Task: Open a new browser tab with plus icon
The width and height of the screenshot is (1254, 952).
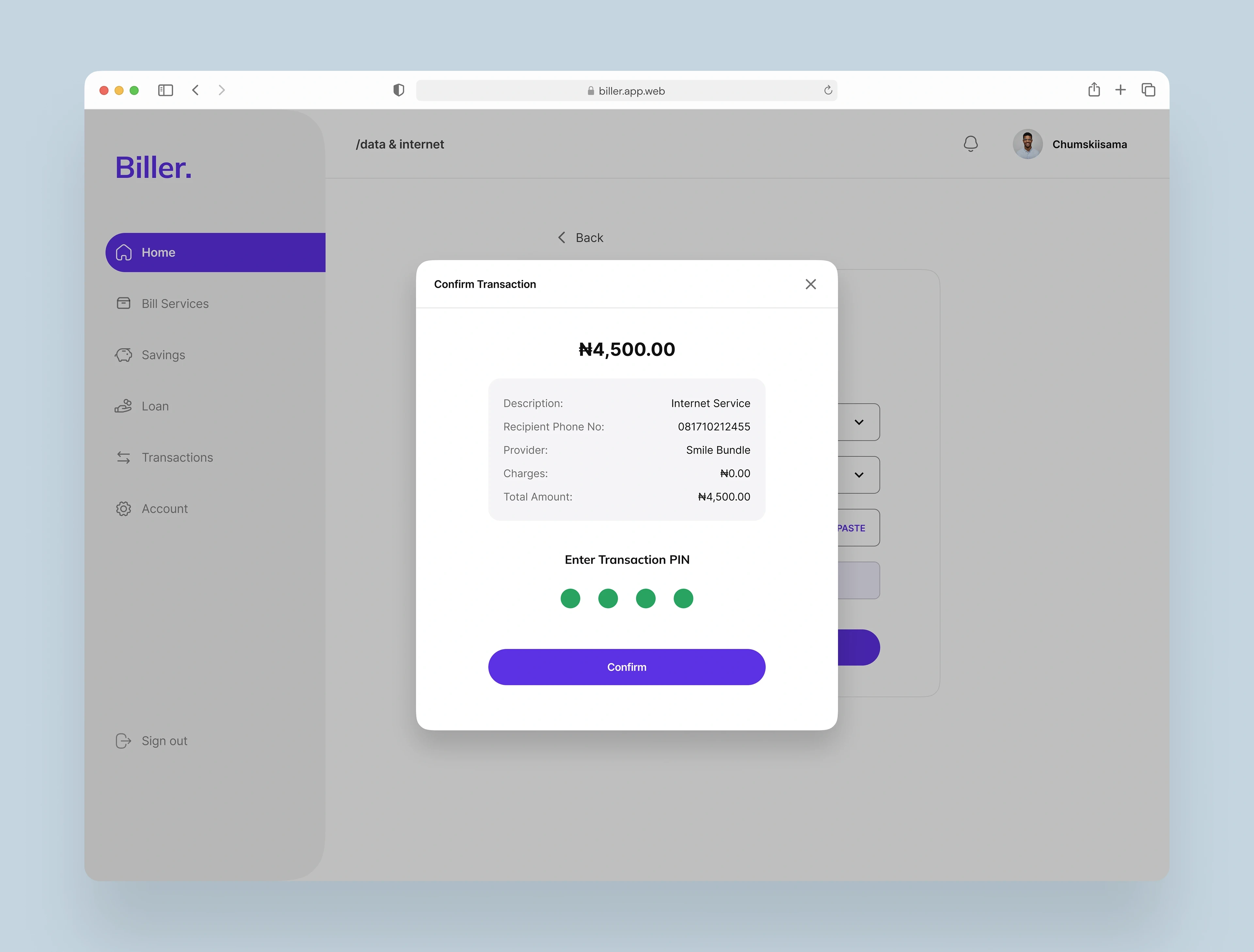Action: (x=1120, y=89)
